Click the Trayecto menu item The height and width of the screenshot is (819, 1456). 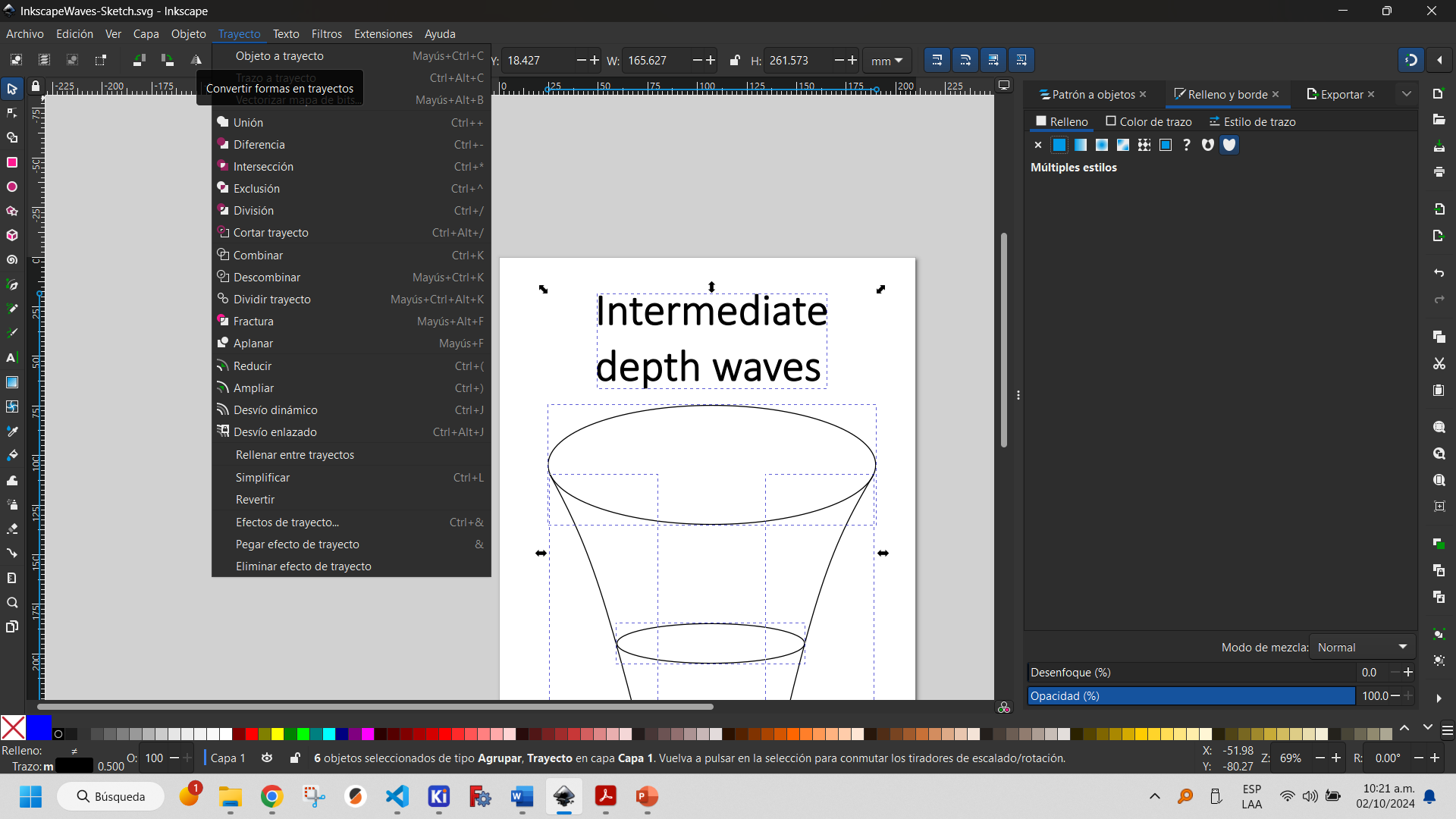tap(239, 33)
